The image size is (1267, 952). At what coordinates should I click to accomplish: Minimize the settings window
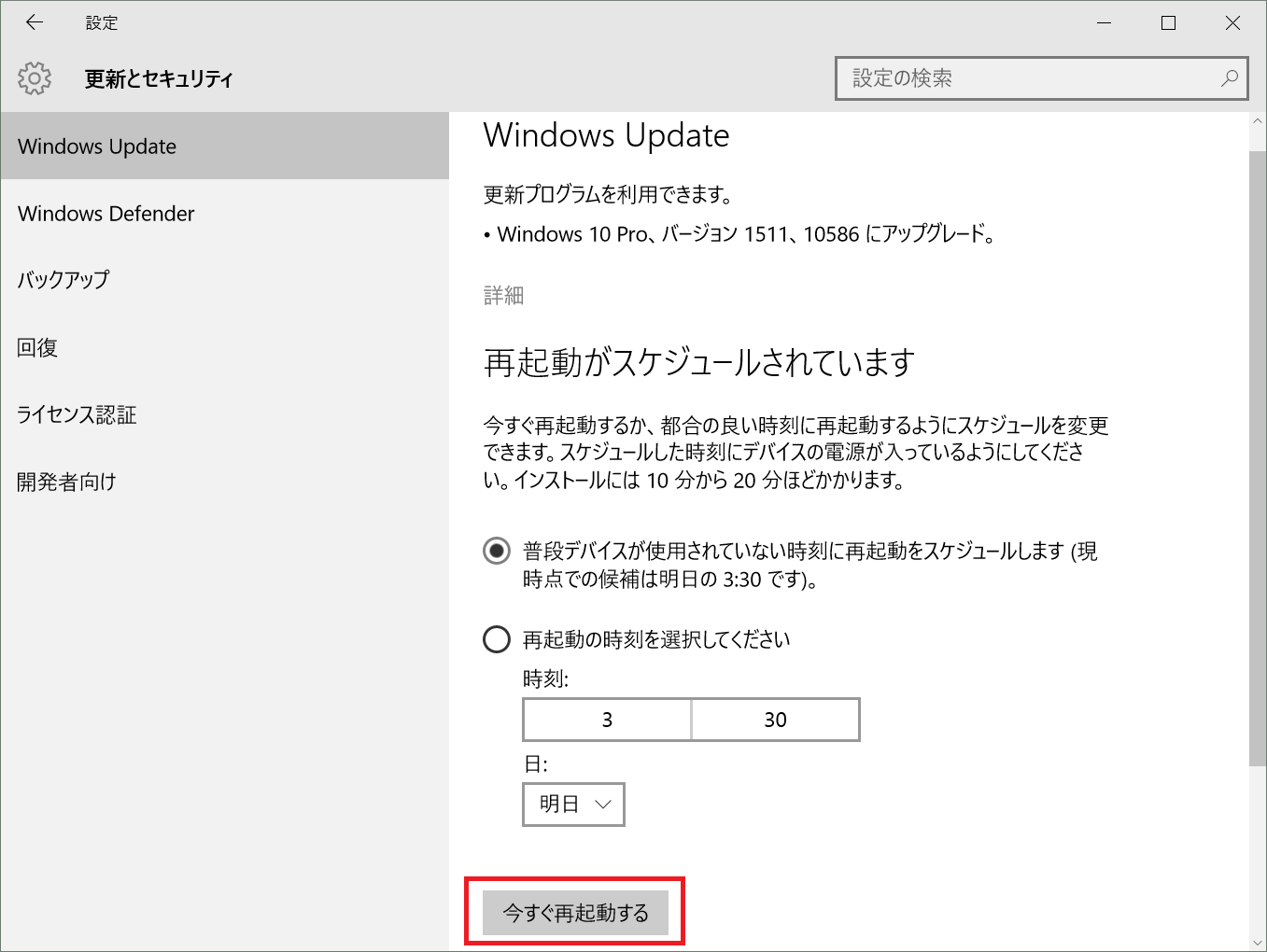(1104, 22)
